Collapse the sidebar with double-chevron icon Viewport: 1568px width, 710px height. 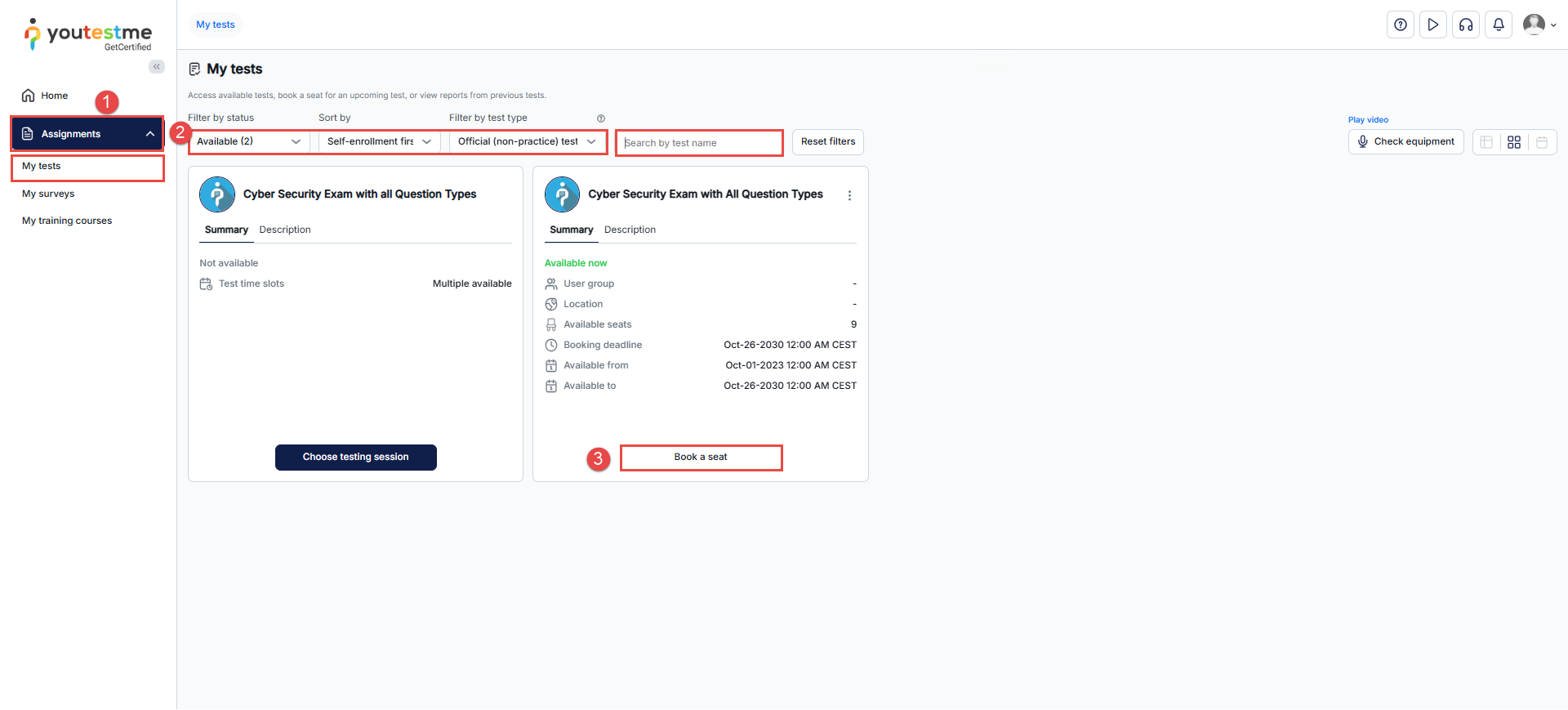coord(156,67)
